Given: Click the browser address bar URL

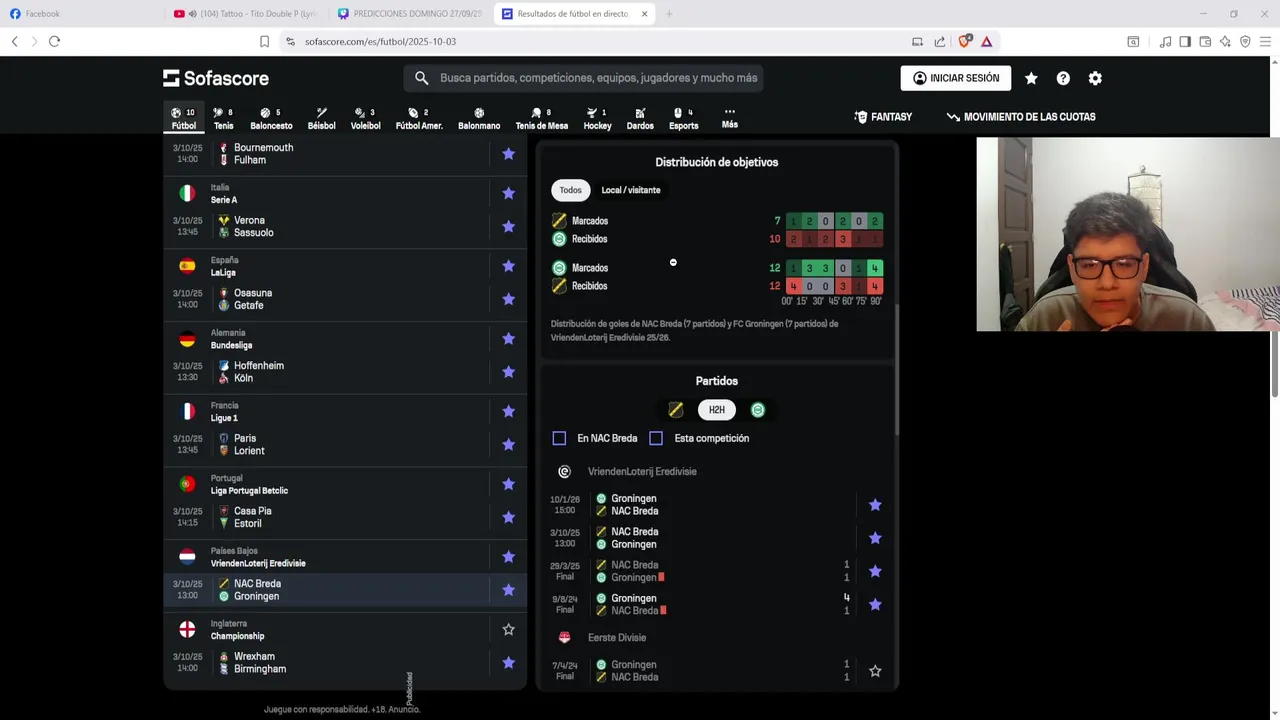Looking at the screenshot, I should (380, 41).
